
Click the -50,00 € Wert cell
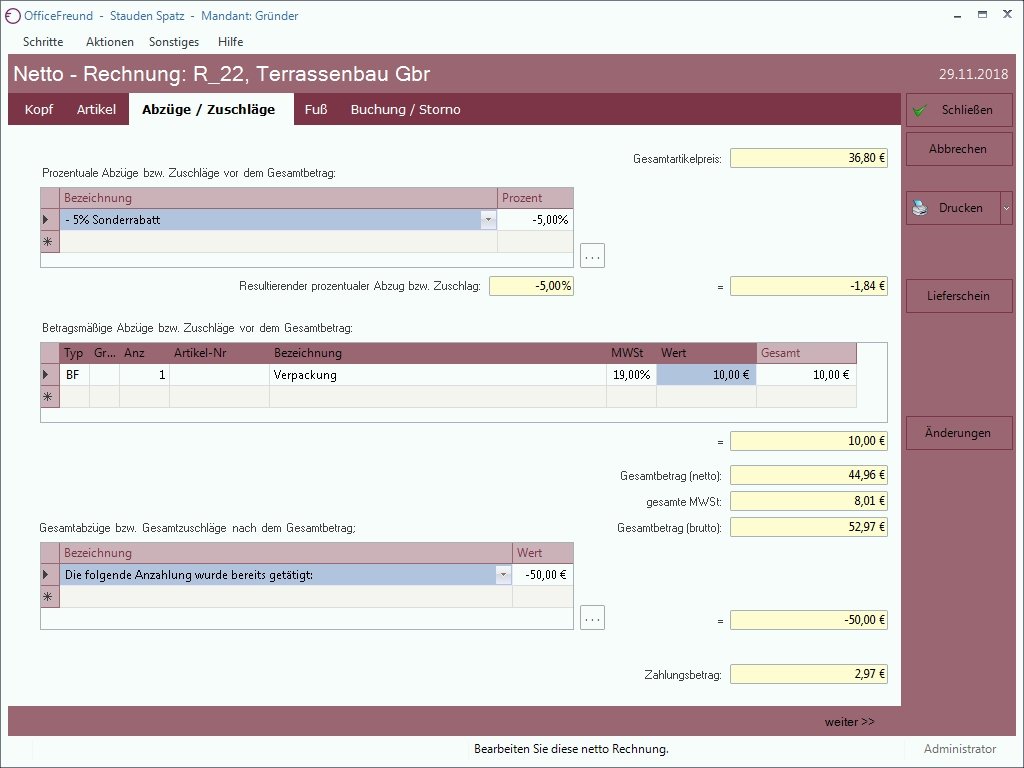pyautogui.click(x=542, y=575)
